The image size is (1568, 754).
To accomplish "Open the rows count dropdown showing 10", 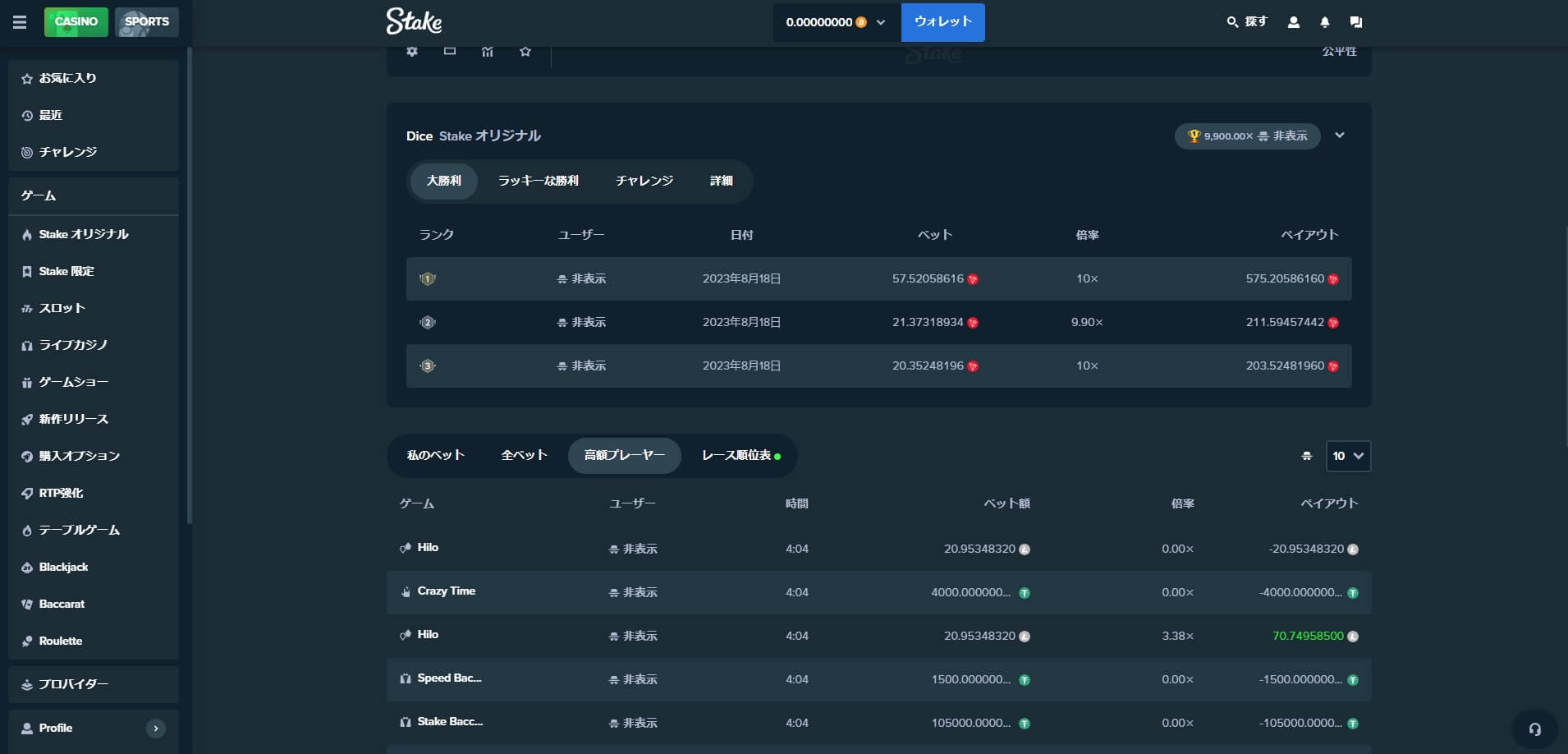I will pos(1348,456).
